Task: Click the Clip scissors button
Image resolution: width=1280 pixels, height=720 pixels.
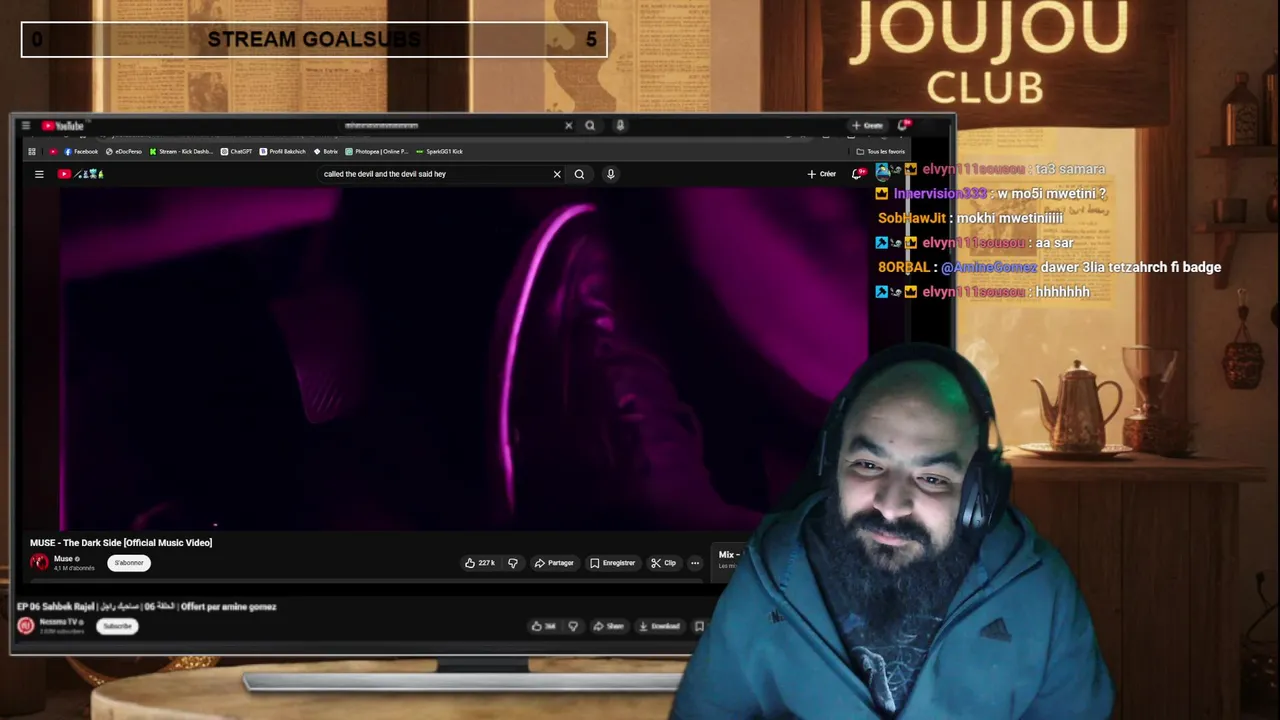Action: point(663,563)
